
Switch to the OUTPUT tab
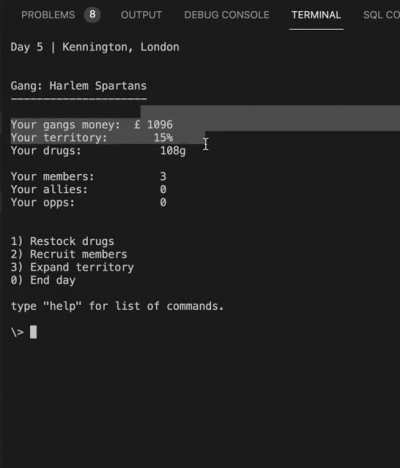coord(141,15)
